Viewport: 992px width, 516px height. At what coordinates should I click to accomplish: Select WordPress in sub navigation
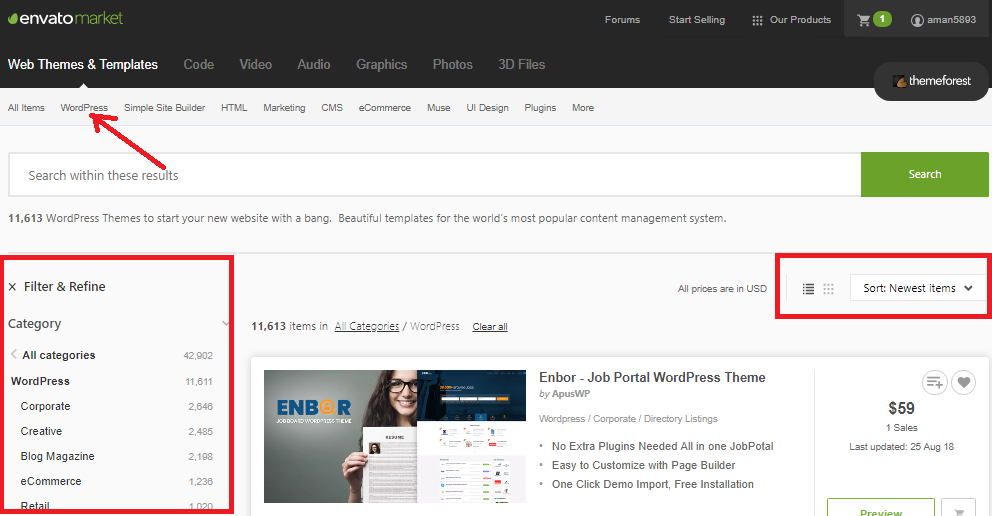(84, 108)
